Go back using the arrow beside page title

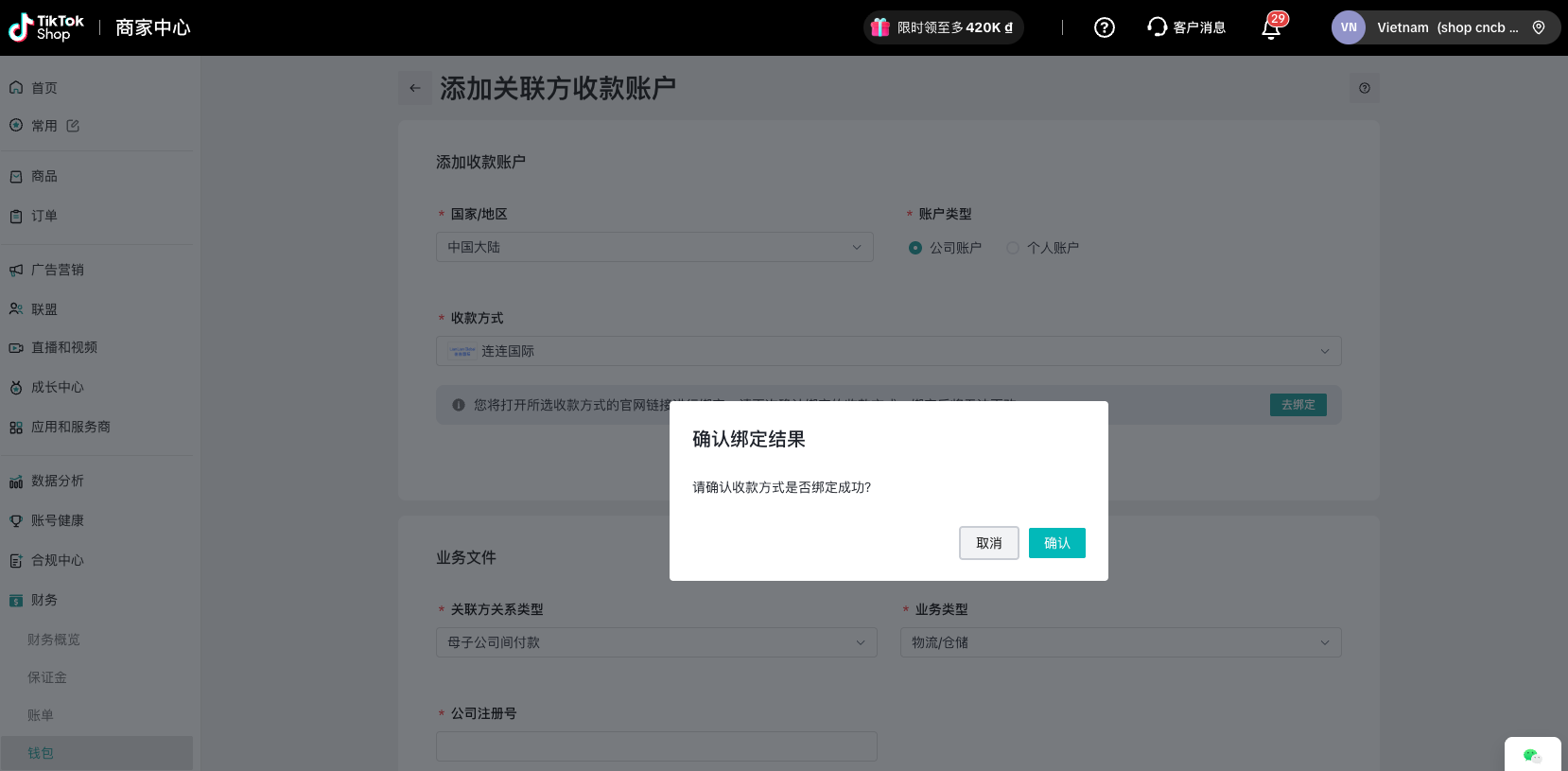tap(415, 88)
